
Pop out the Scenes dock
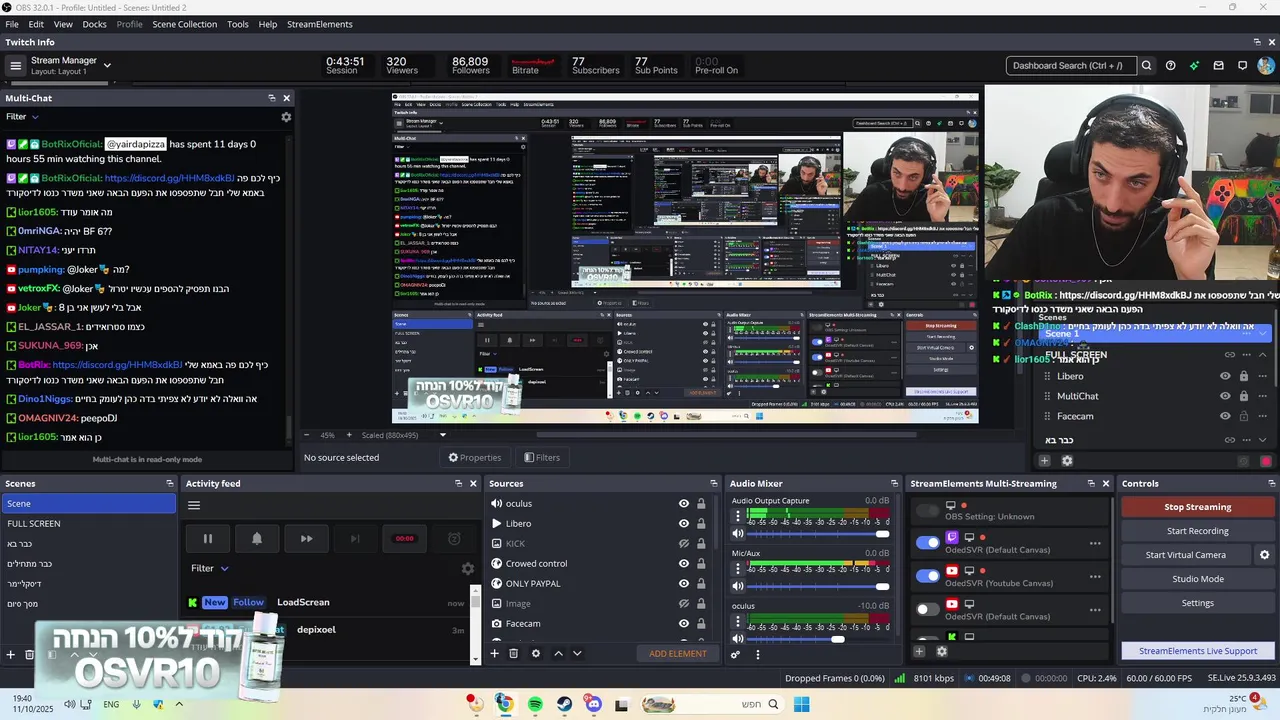pyautogui.click(x=170, y=484)
